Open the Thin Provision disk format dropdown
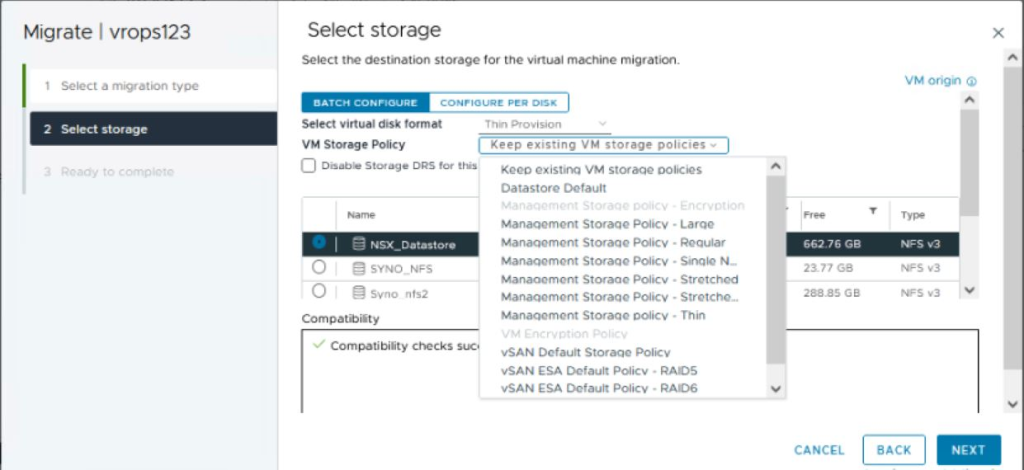 (x=545, y=124)
